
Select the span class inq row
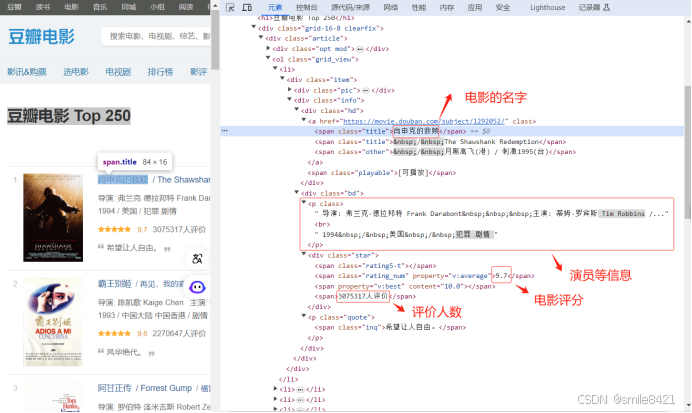(390, 327)
